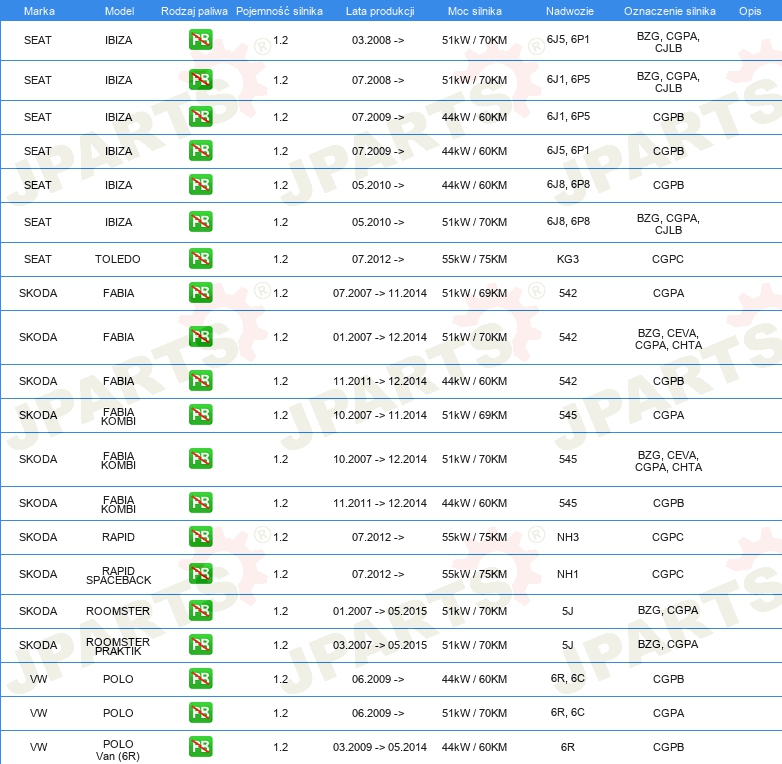This screenshot has width=782, height=764.
Task: Click engine codes BZG, CEVA, CGPA, CHTA in FABIA 542 row
Action: tap(668, 339)
